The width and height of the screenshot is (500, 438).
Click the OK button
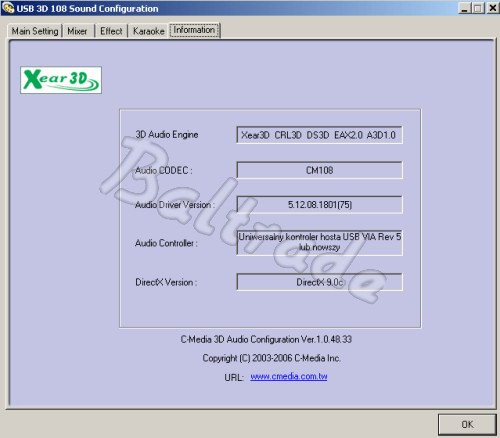(x=467, y=424)
